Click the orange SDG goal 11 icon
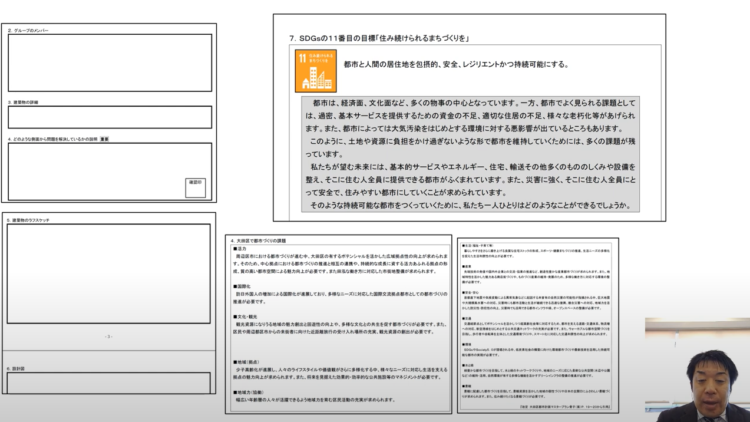This screenshot has width=750, height=422. tap(316, 71)
